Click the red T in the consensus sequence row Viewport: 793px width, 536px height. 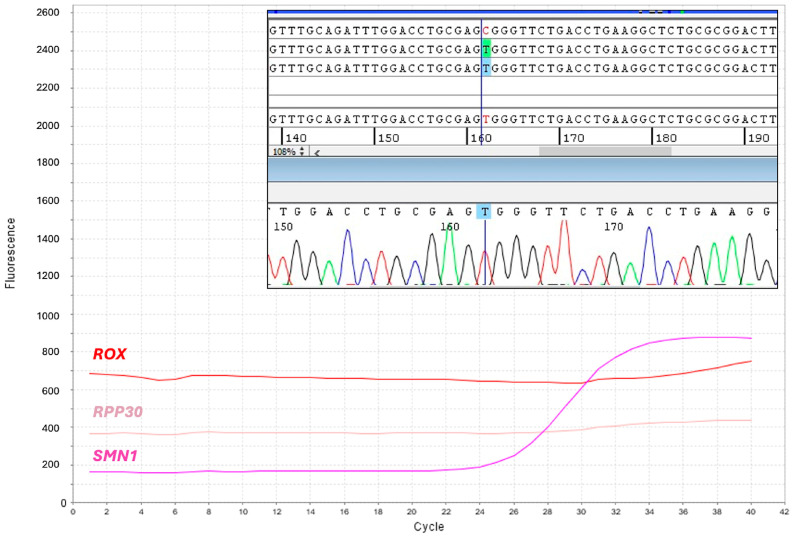pyautogui.click(x=485, y=117)
